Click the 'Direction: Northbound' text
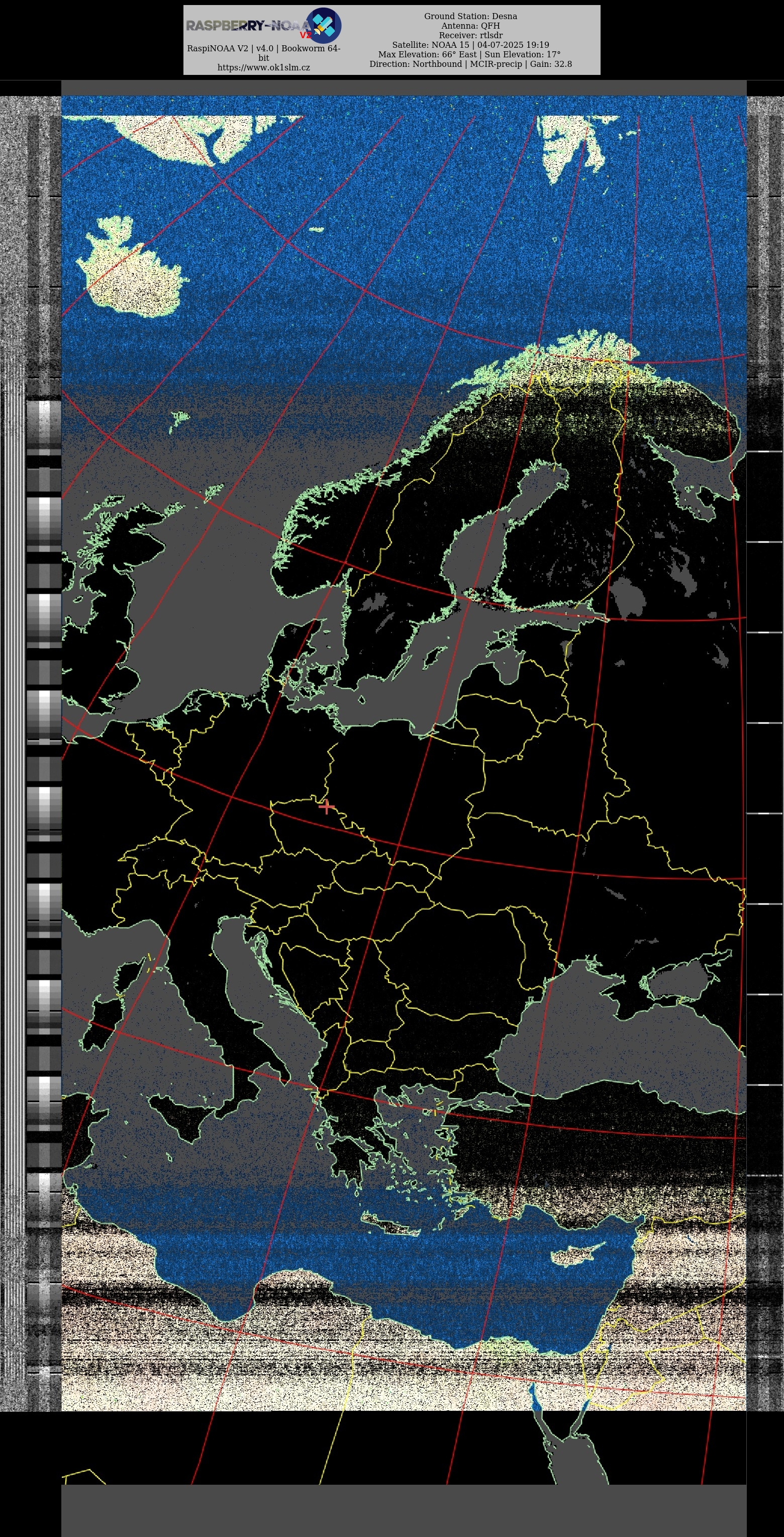The height and width of the screenshot is (1537, 784). [416, 64]
